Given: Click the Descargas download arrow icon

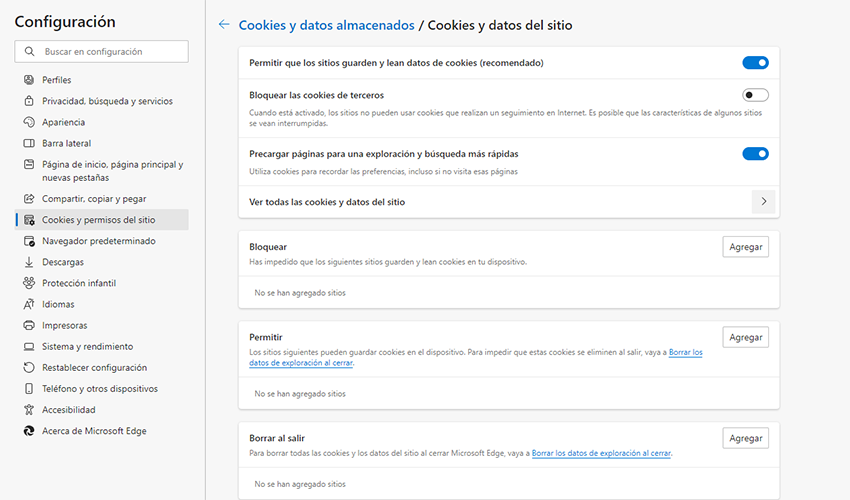Looking at the screenshot, I should (29, 262).
